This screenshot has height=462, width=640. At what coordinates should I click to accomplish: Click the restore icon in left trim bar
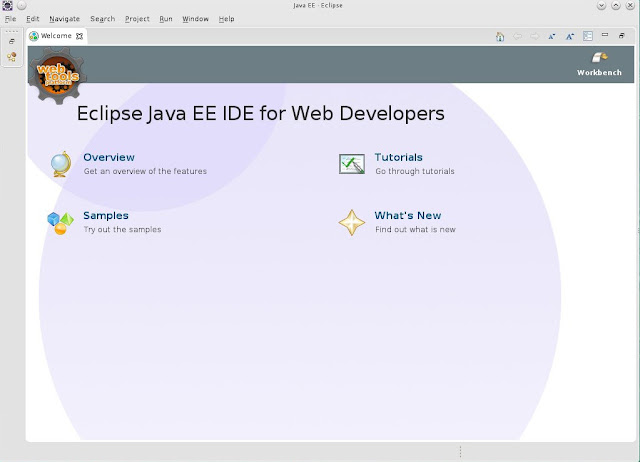(12, 41)
